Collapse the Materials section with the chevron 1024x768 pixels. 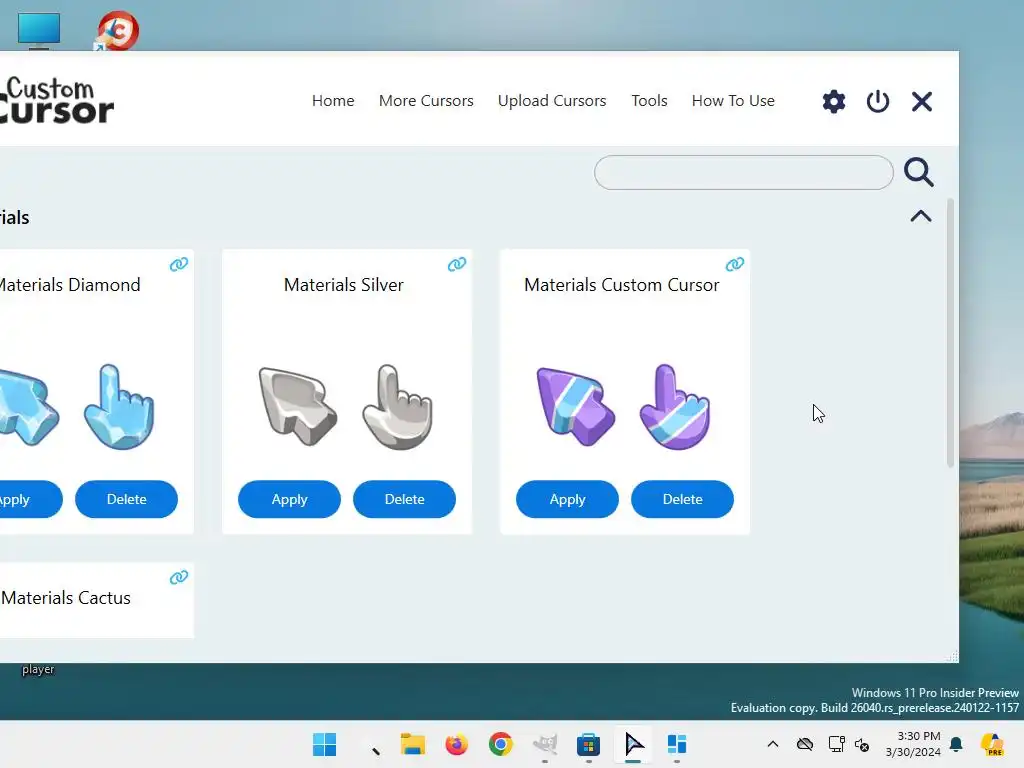(921, 216)
